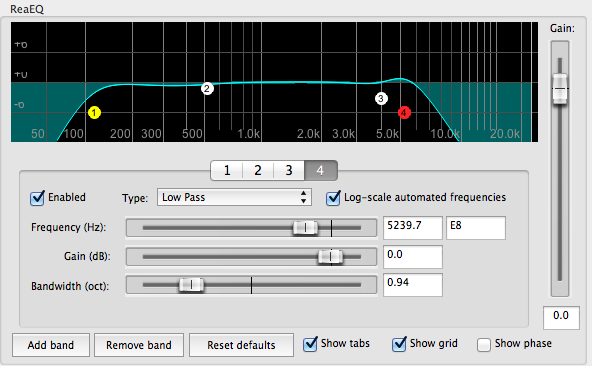Uncheck Show grid option
Screen dimensions: 592x366
pyautogui.click(x=399, y=344)
